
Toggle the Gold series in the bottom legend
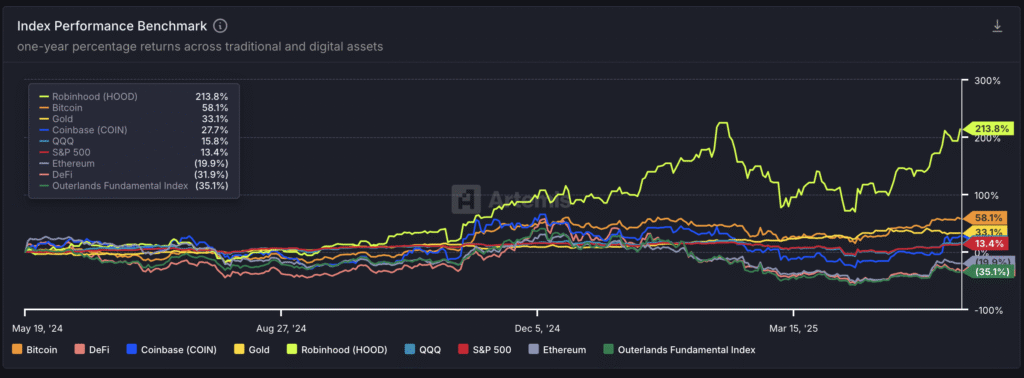(252, 350)
